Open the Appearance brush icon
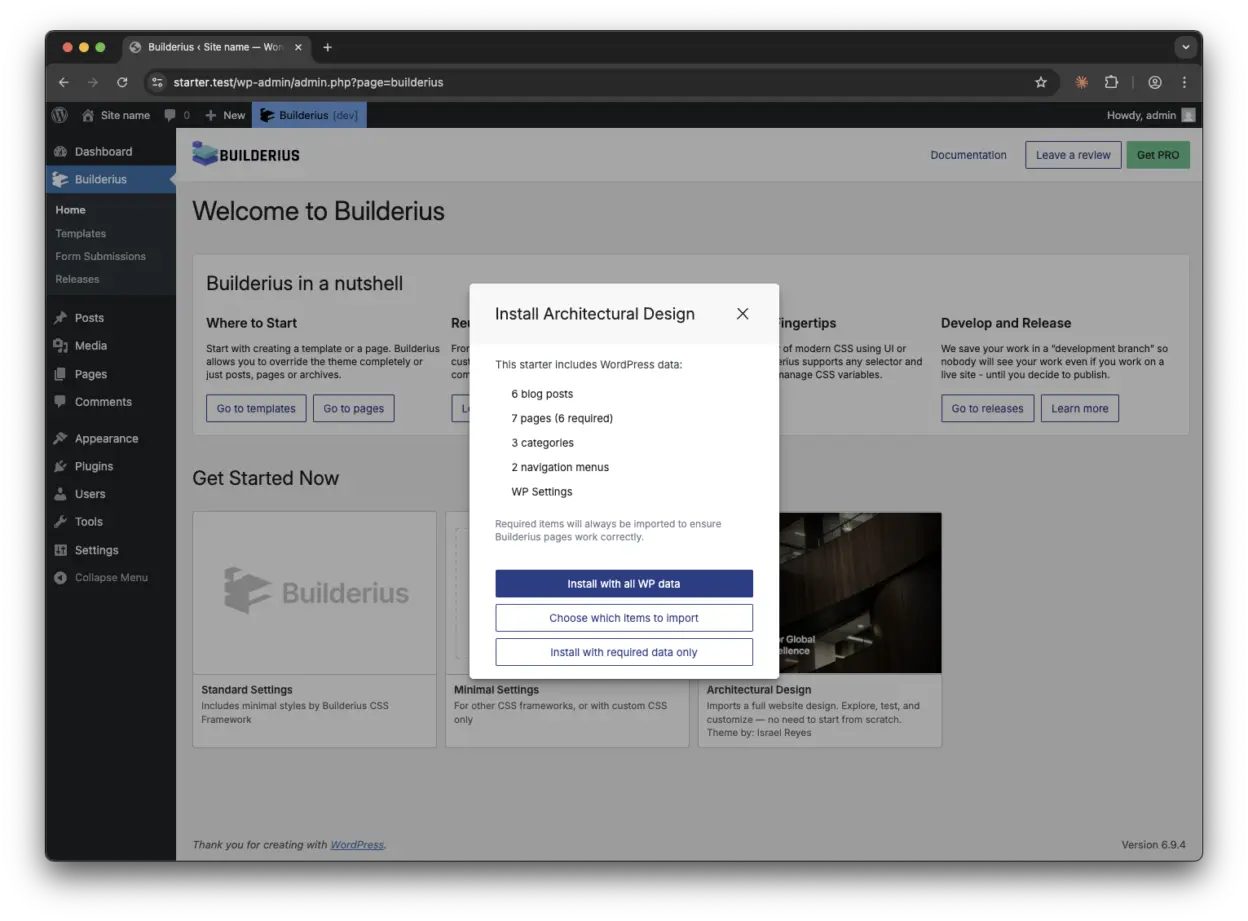The width and height of the screenshot is (1248, 921). 61,438
